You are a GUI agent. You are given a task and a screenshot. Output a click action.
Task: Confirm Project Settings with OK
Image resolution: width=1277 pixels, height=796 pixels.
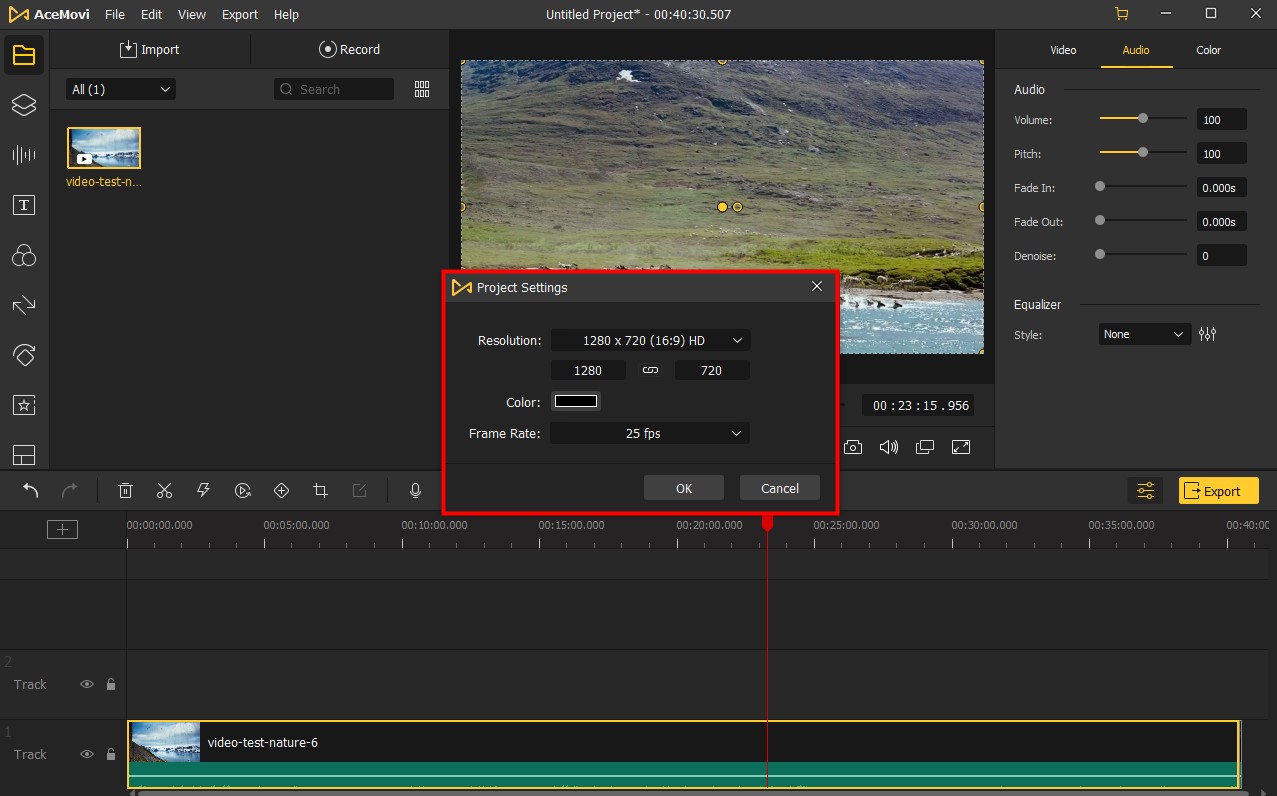click(683, 488)
